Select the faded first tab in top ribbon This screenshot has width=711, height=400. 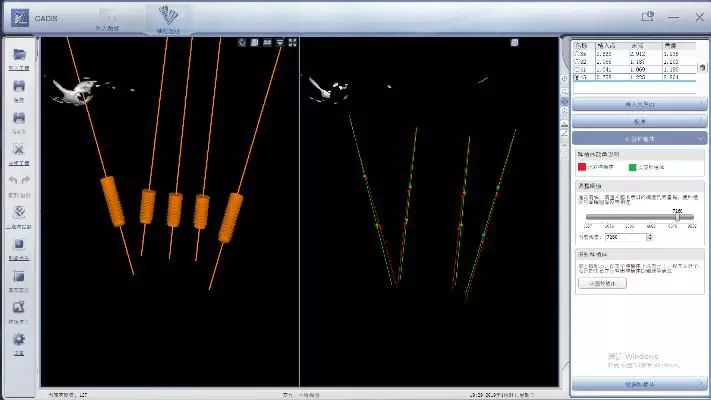(107, 18)
